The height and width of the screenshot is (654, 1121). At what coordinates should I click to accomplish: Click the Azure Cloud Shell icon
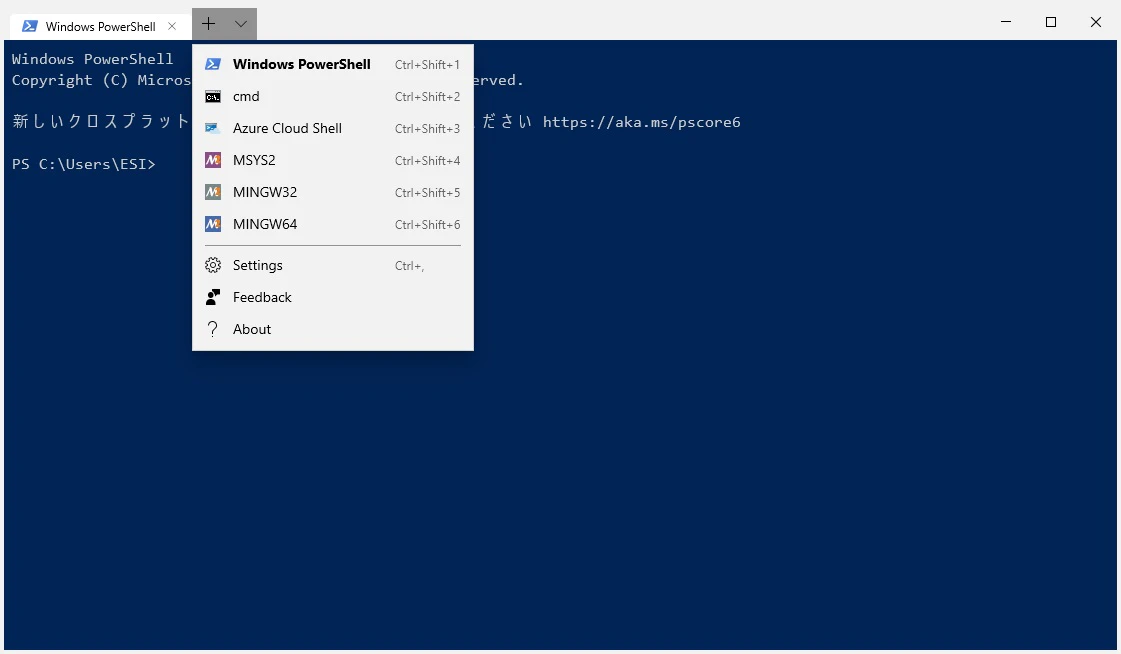pos(212,128)
